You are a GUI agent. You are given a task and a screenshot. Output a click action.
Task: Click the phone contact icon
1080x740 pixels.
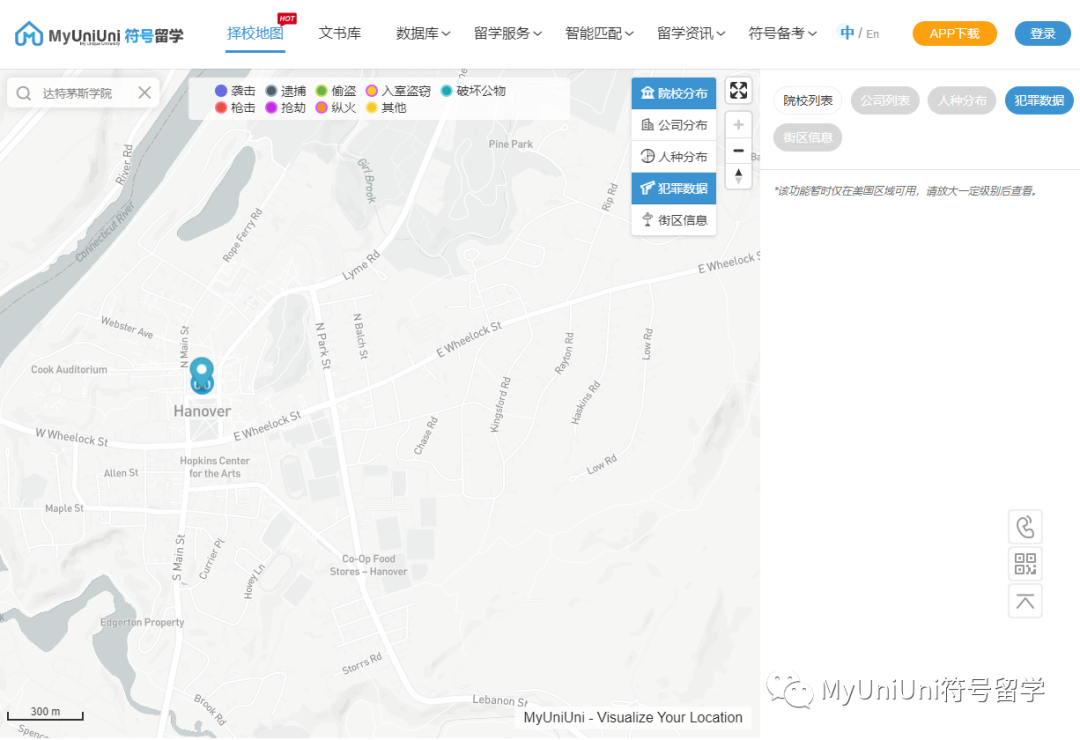coord(1024,526)
